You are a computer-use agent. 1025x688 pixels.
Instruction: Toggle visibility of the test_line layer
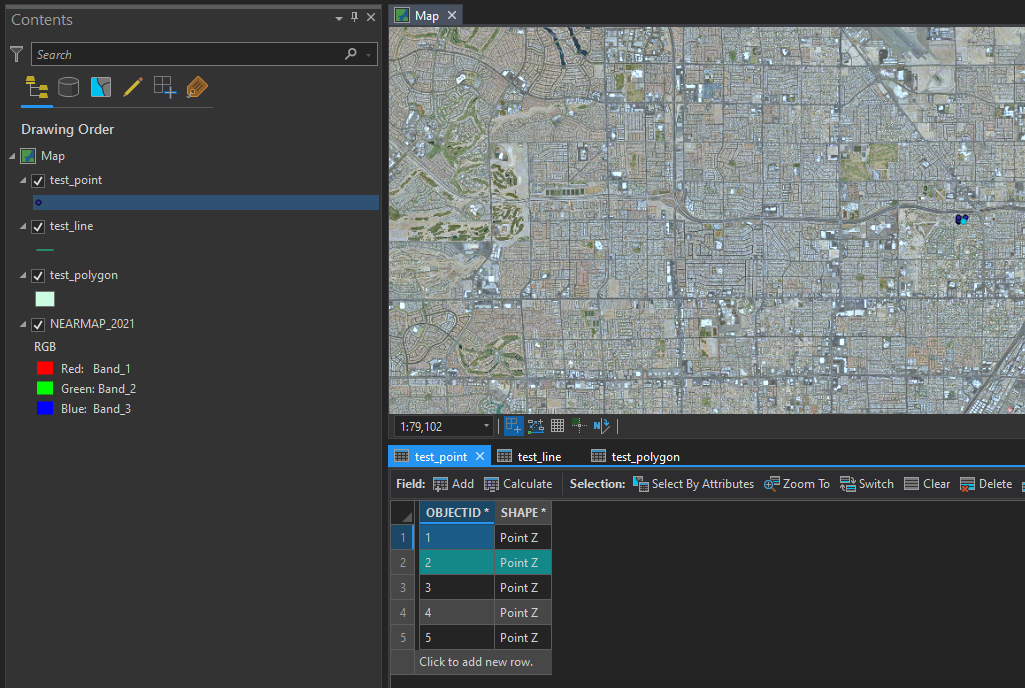[x=37, y=226]
